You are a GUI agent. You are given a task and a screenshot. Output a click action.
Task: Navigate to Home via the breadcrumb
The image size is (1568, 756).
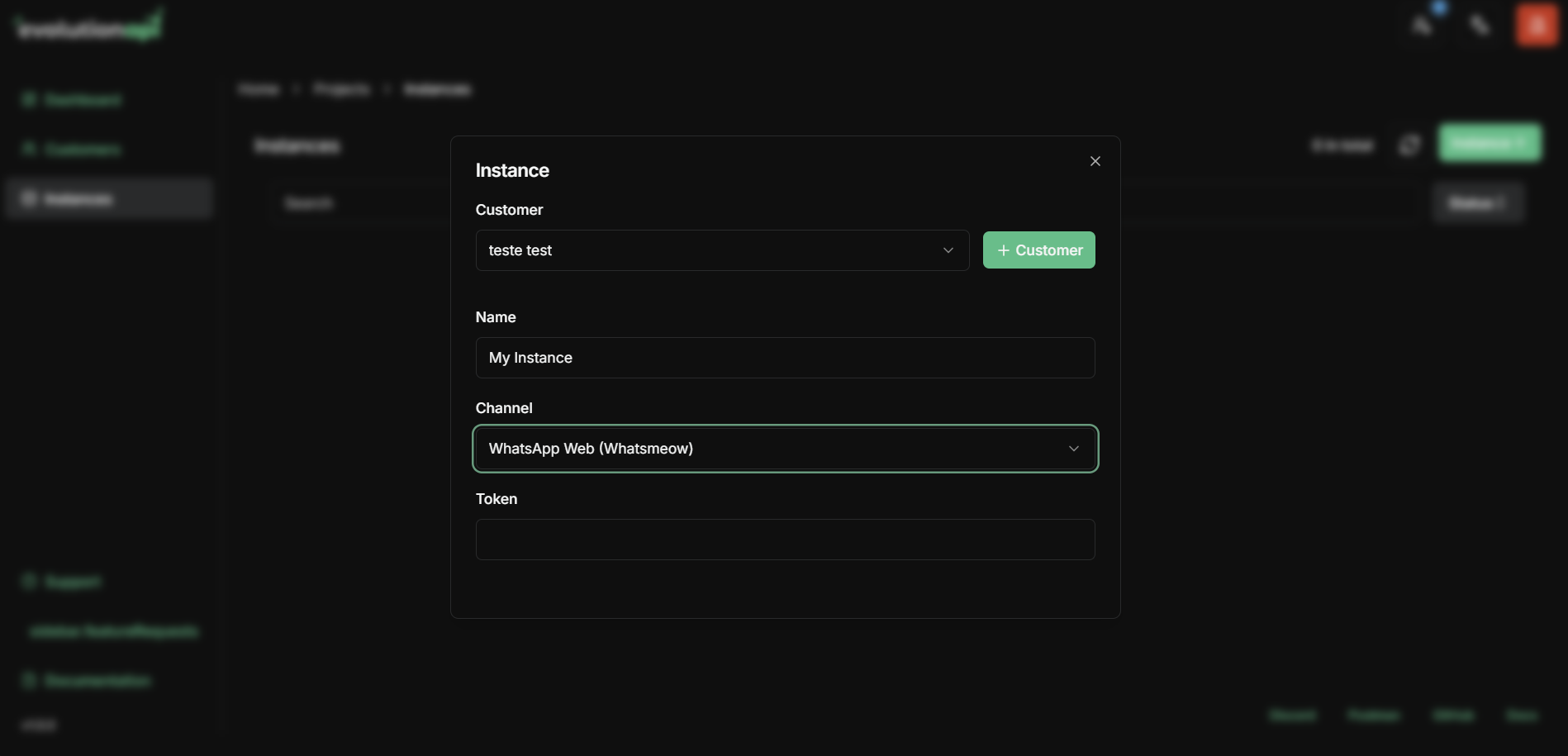pyautogui.click(x=258, y=89)
